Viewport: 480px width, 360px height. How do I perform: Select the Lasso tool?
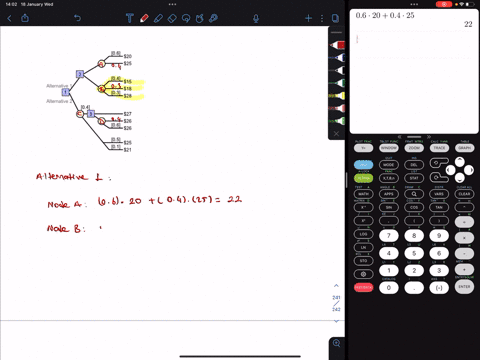(x=186, y=18)
